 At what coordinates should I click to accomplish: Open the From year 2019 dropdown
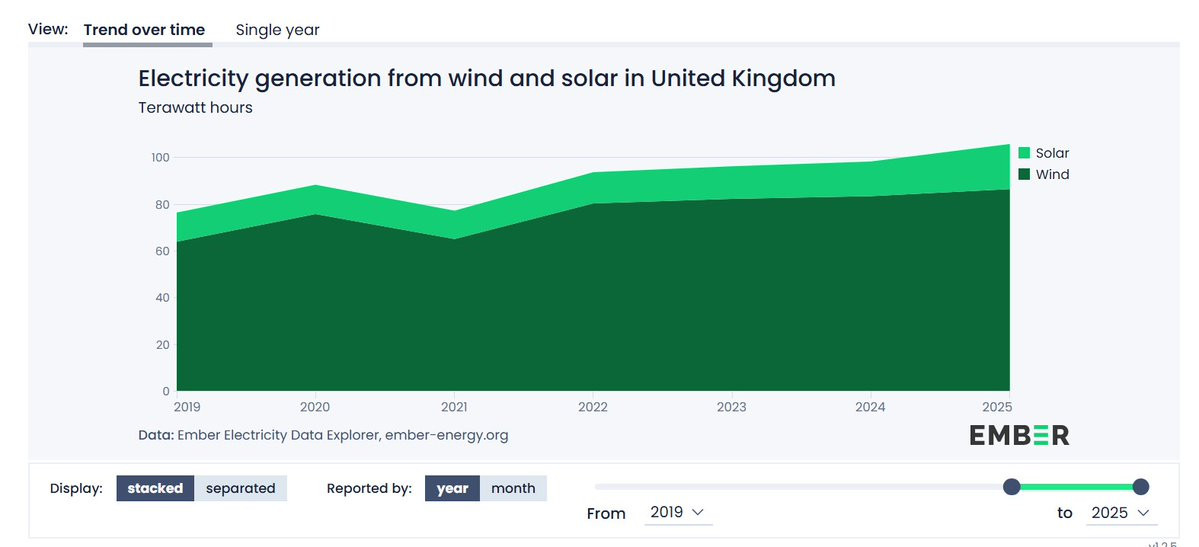(x=677, y=512)
